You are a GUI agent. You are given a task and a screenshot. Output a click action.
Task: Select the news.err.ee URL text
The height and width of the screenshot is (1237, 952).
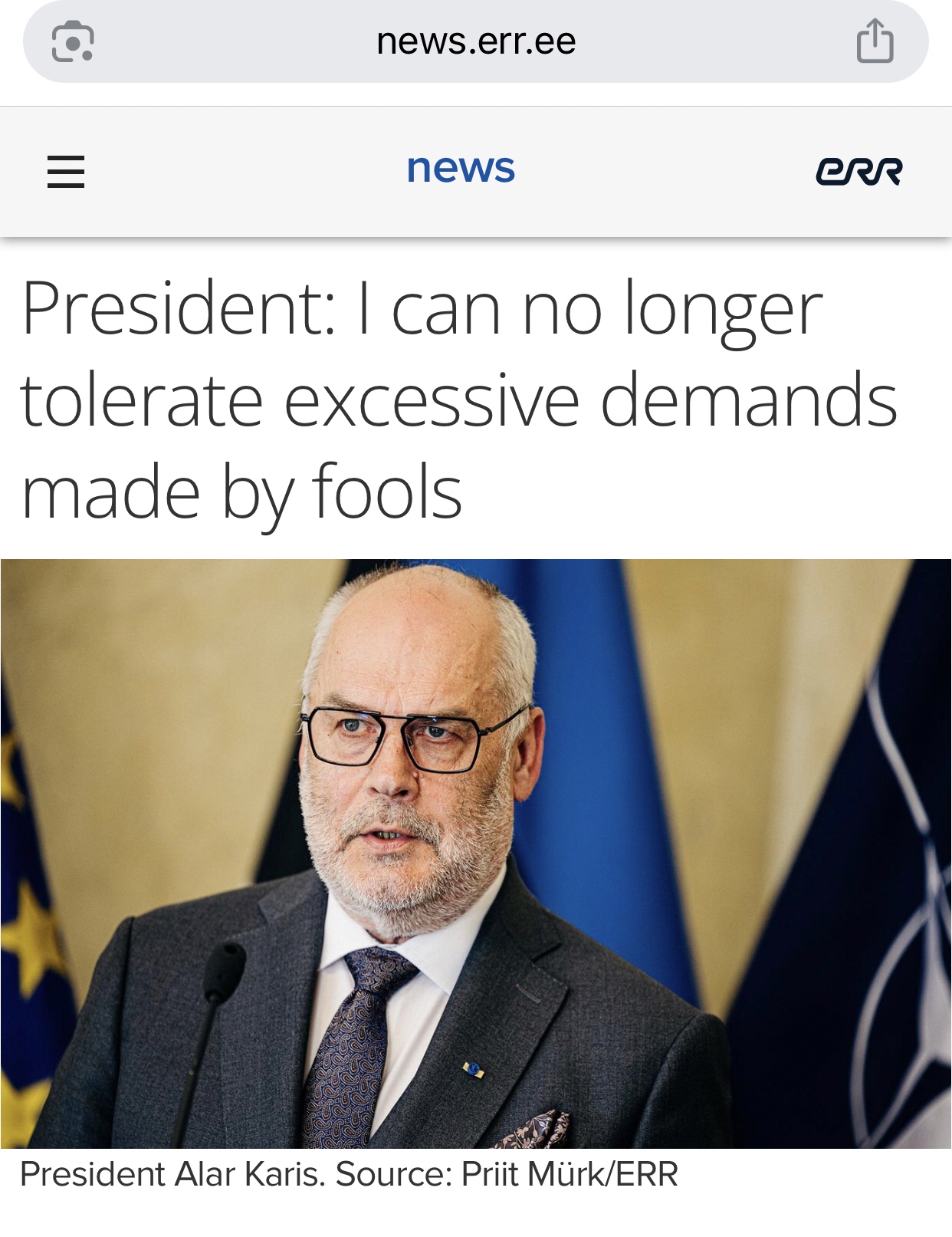point(476,41)
